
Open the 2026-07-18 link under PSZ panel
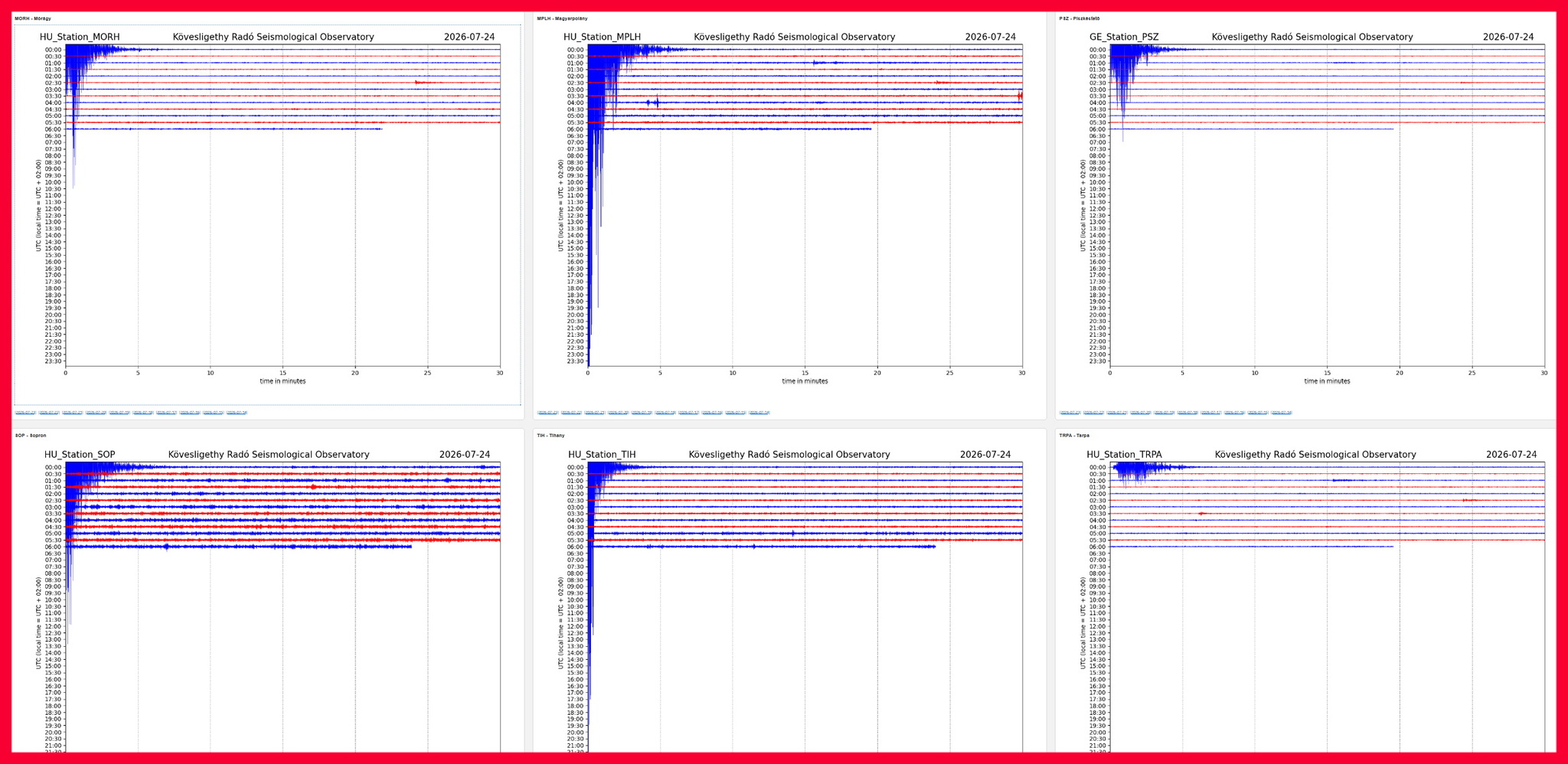coord(1187,413)
